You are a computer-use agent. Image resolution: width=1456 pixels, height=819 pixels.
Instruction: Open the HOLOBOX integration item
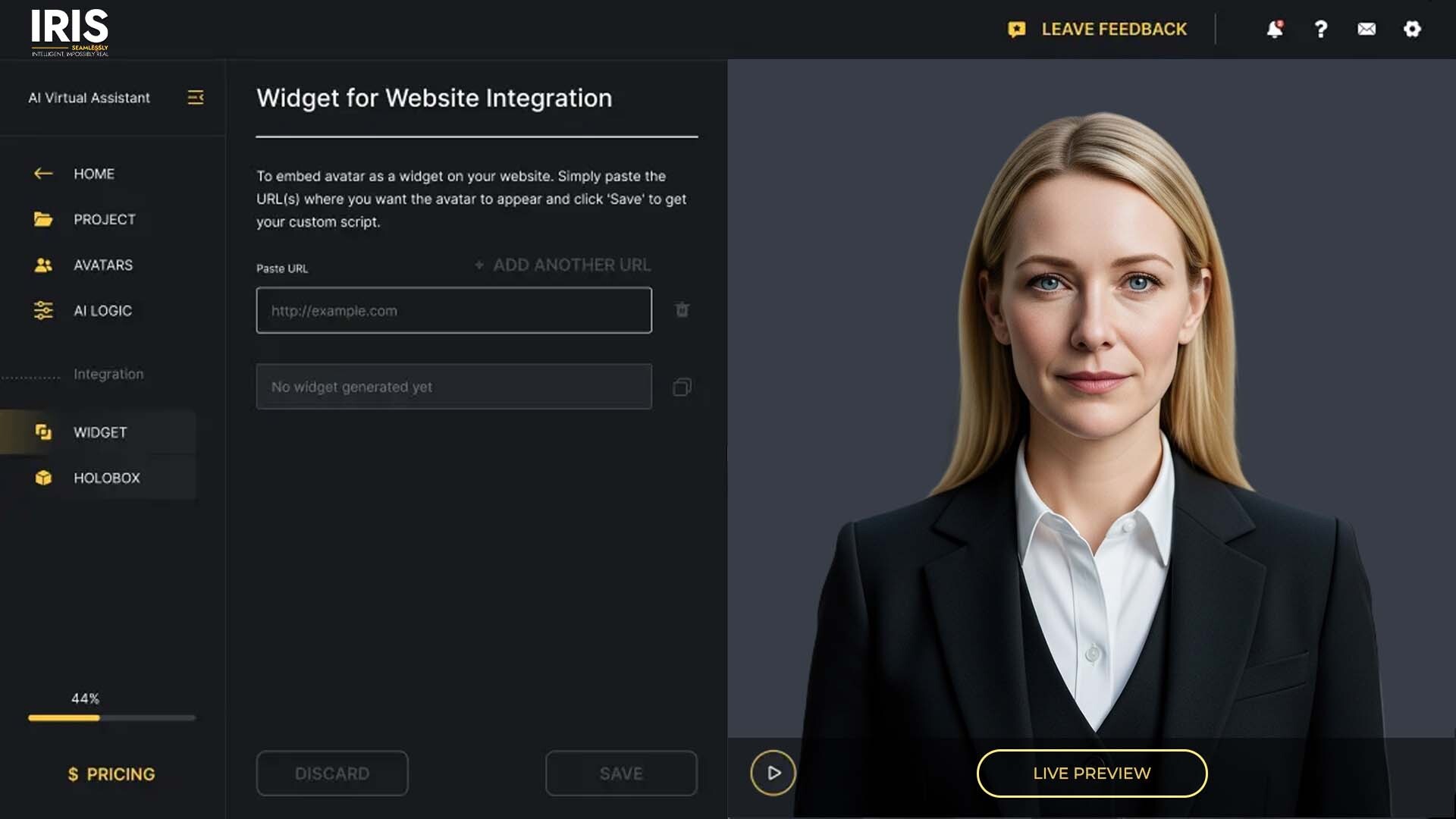pyautogui.click(x=106, y=478)
